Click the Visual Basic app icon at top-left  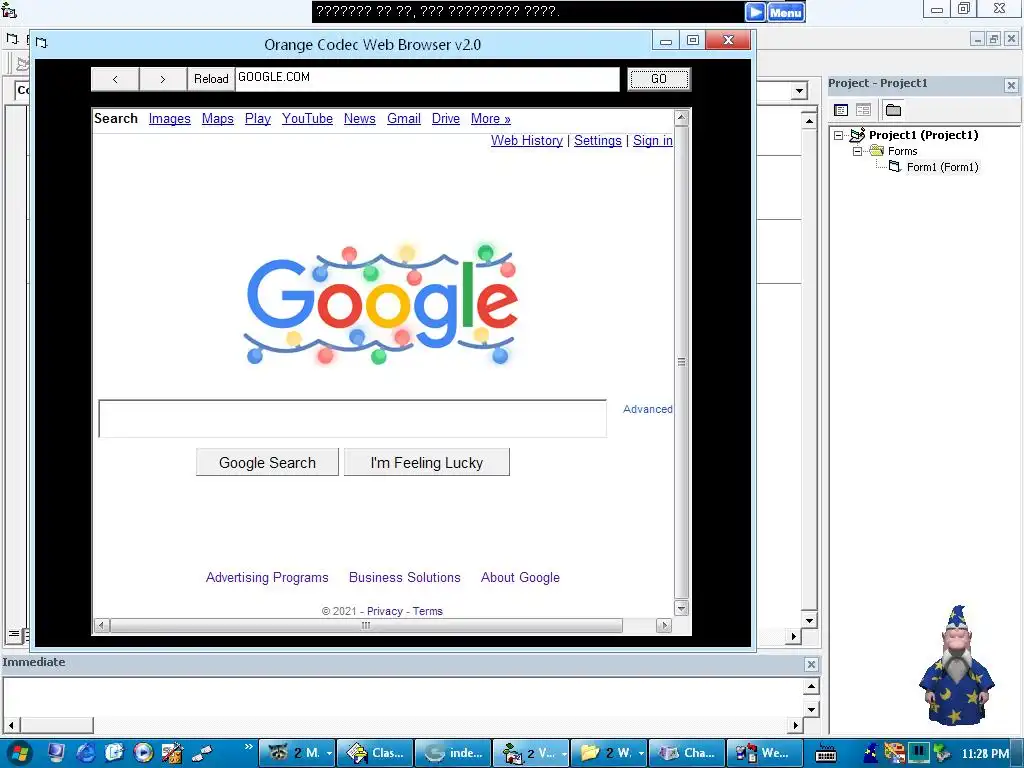8,10
